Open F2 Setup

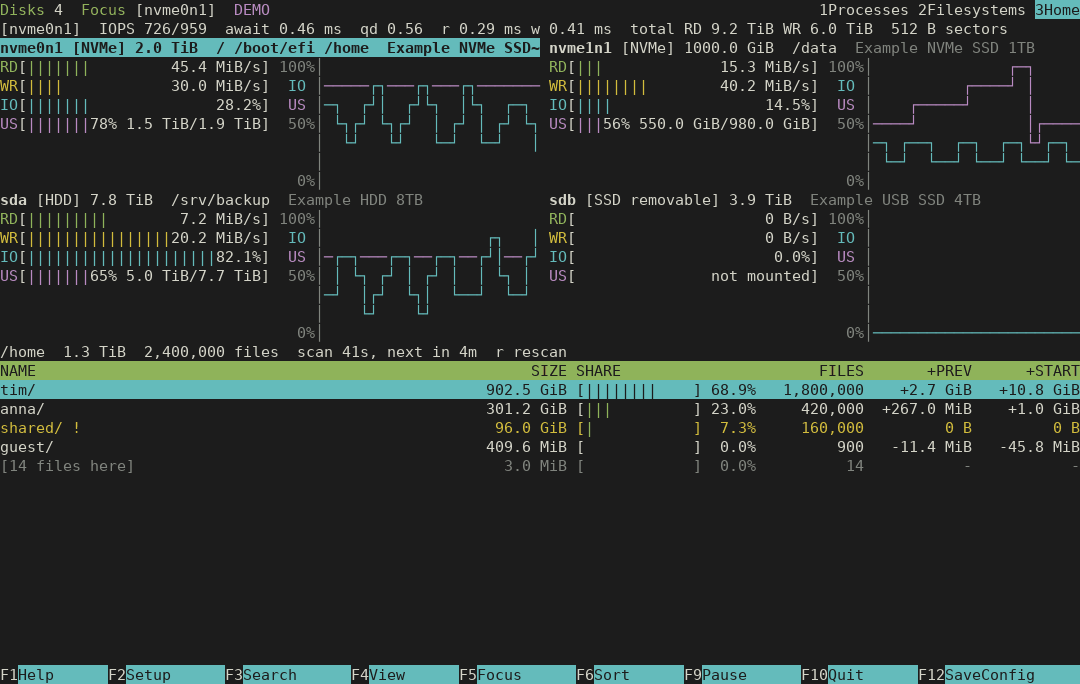click(x=167, y=674)
